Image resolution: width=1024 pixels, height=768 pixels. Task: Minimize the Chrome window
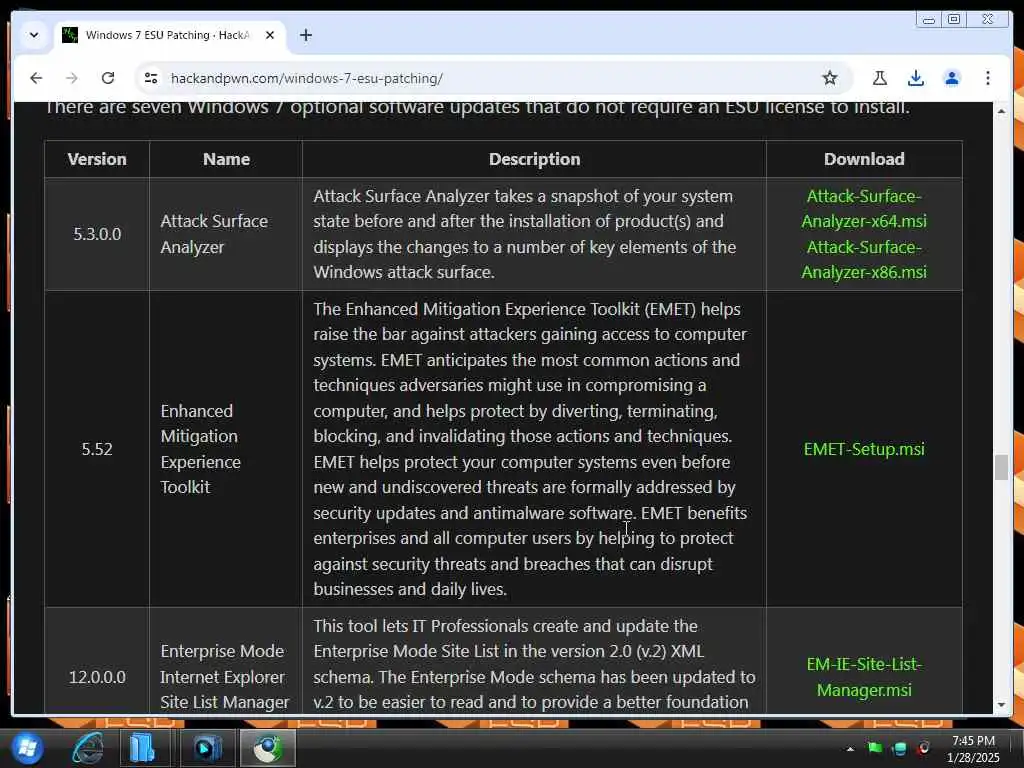(929, 20)
